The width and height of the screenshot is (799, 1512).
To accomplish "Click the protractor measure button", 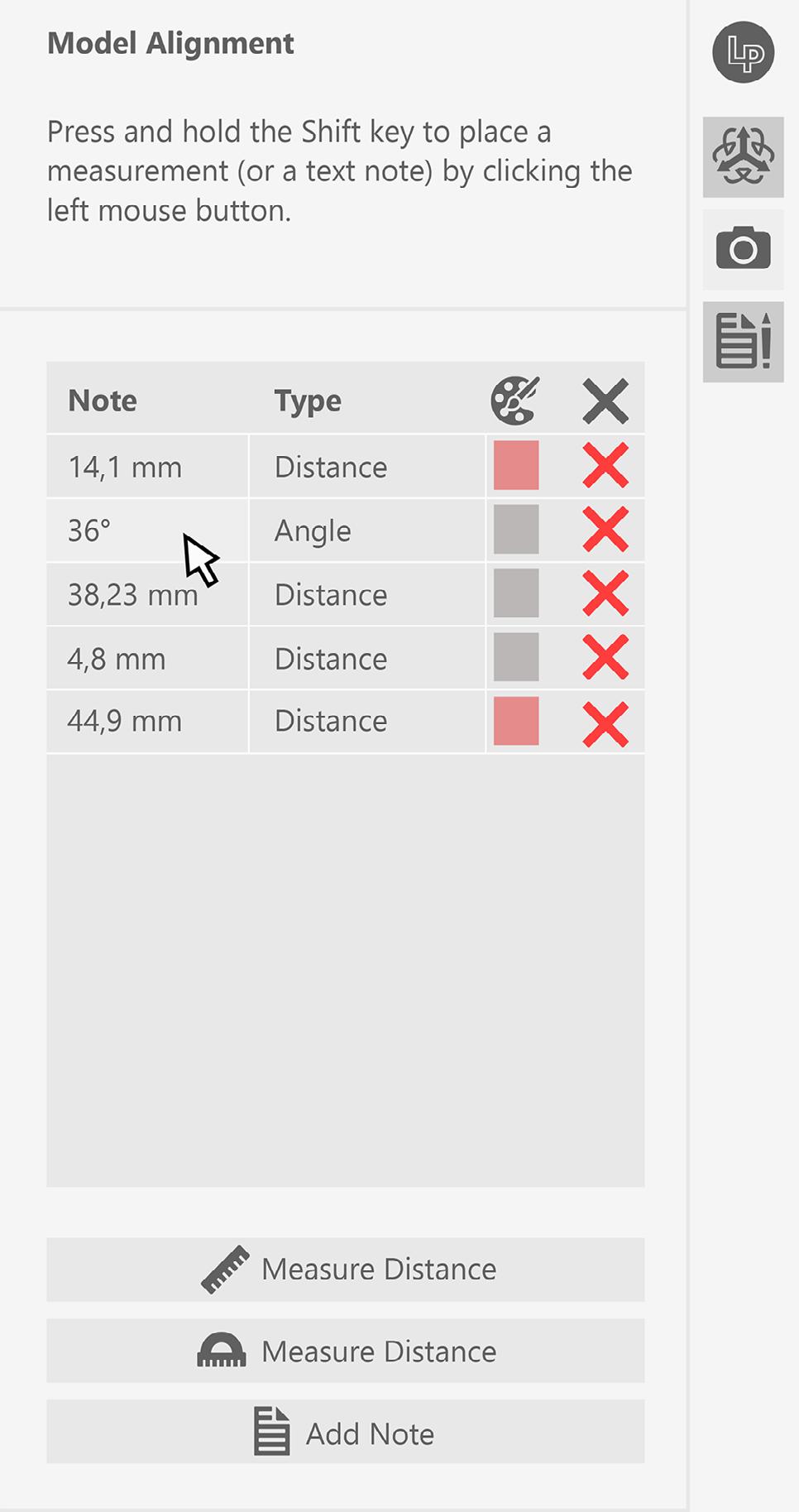I will pyautogui.click(x=346, y=1351).
